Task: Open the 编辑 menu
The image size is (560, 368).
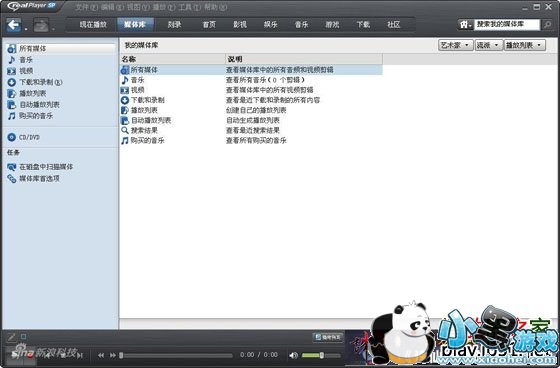Action: [x=112, y=7]
